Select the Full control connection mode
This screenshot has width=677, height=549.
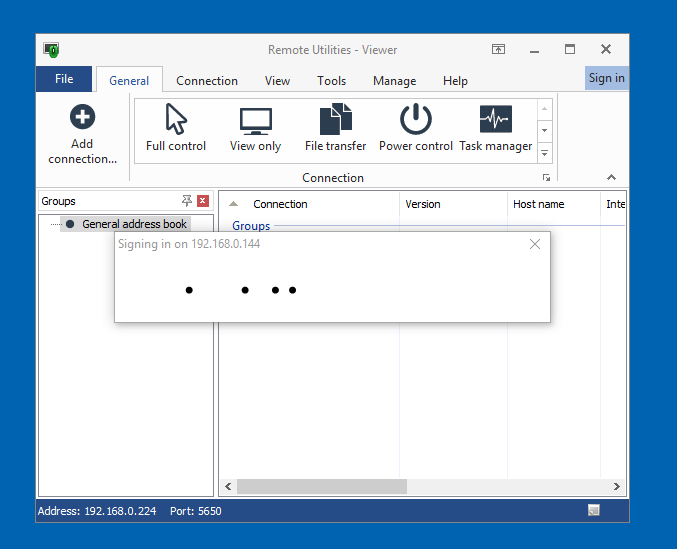pos(176,128)
